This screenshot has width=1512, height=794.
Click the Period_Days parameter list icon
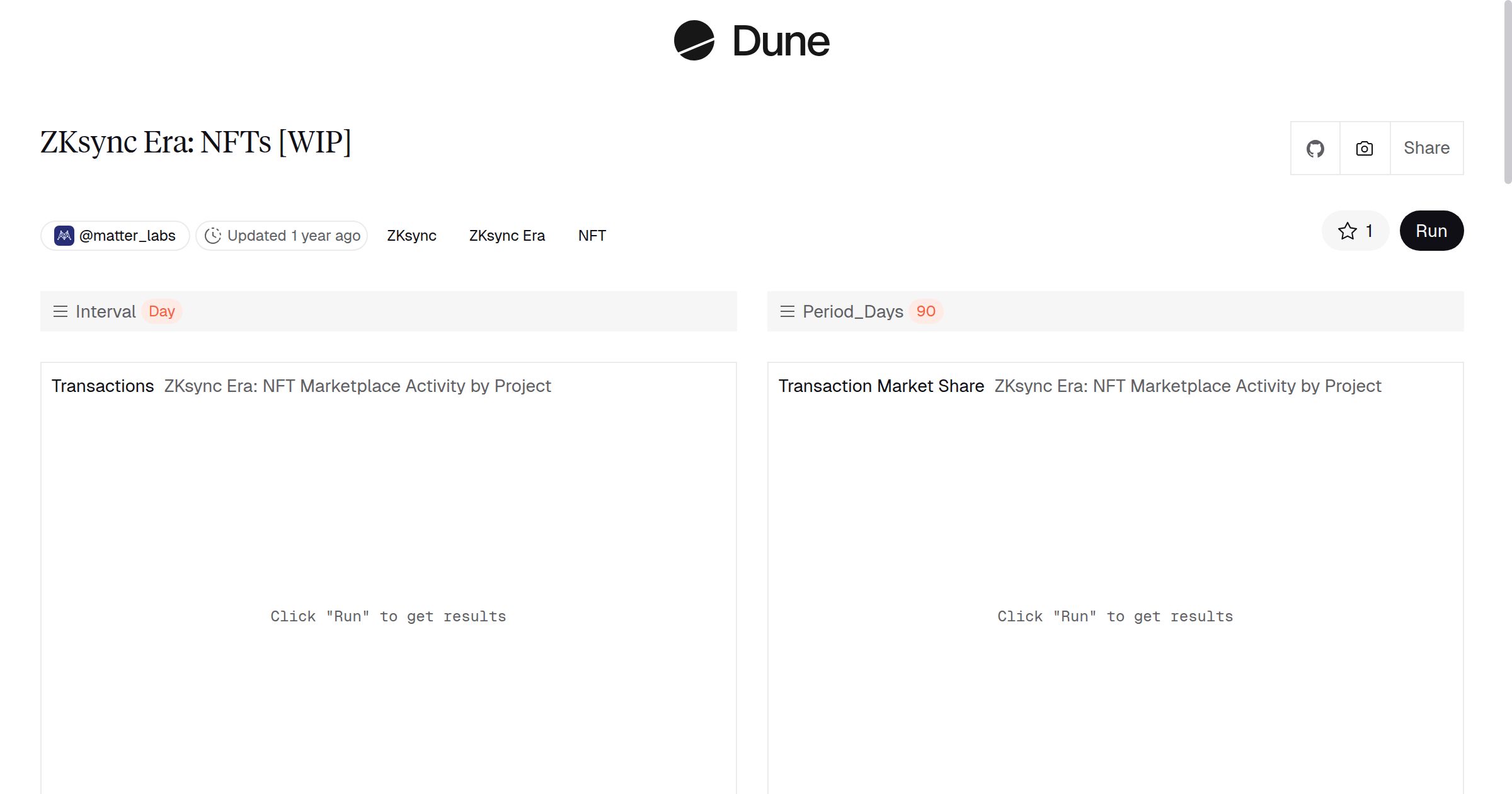pos(787,311)
